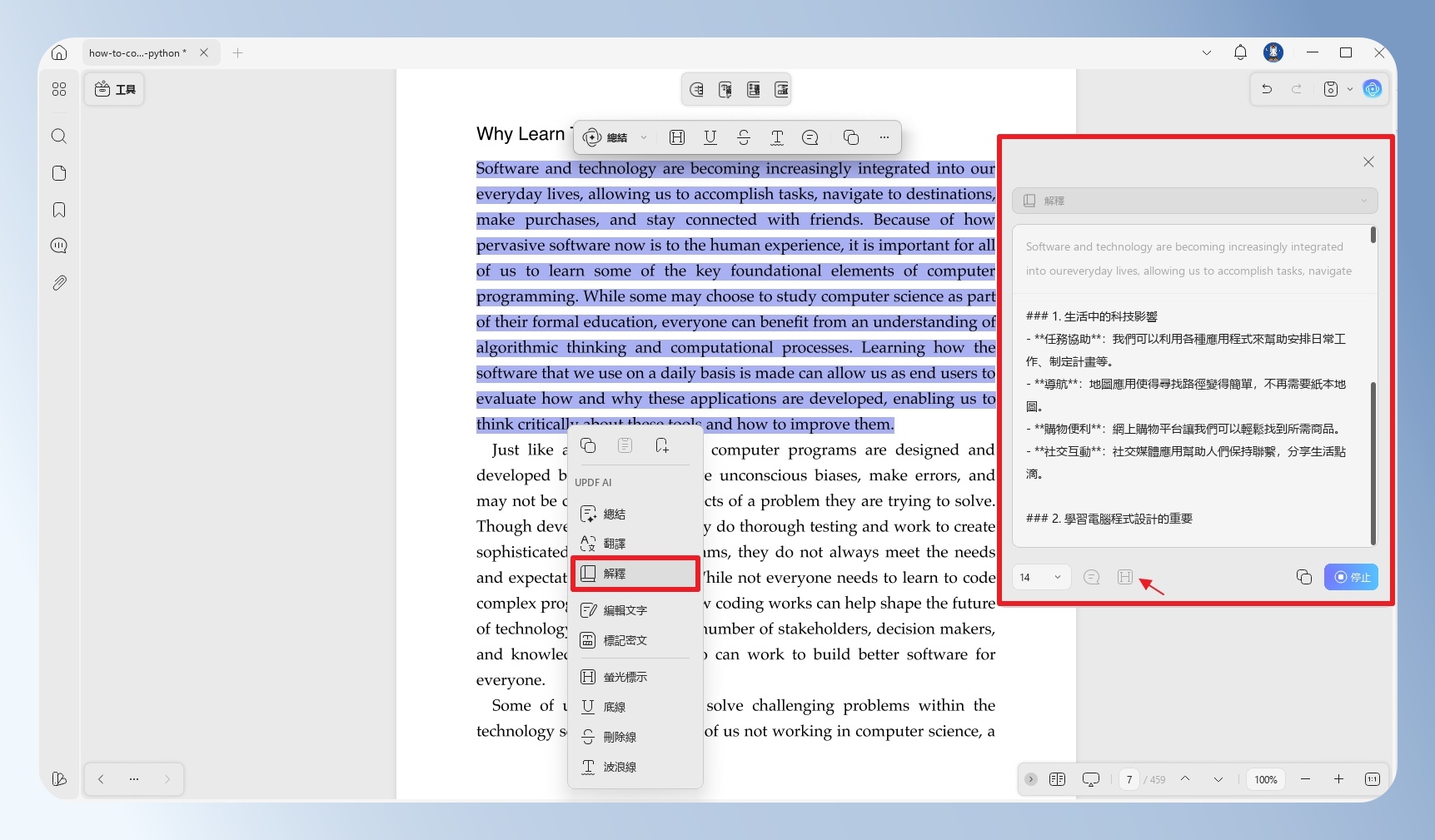This screenshot has height=840, width=1435.
Task: Click the notification bell icon
Action: (x=1240, y=52)
